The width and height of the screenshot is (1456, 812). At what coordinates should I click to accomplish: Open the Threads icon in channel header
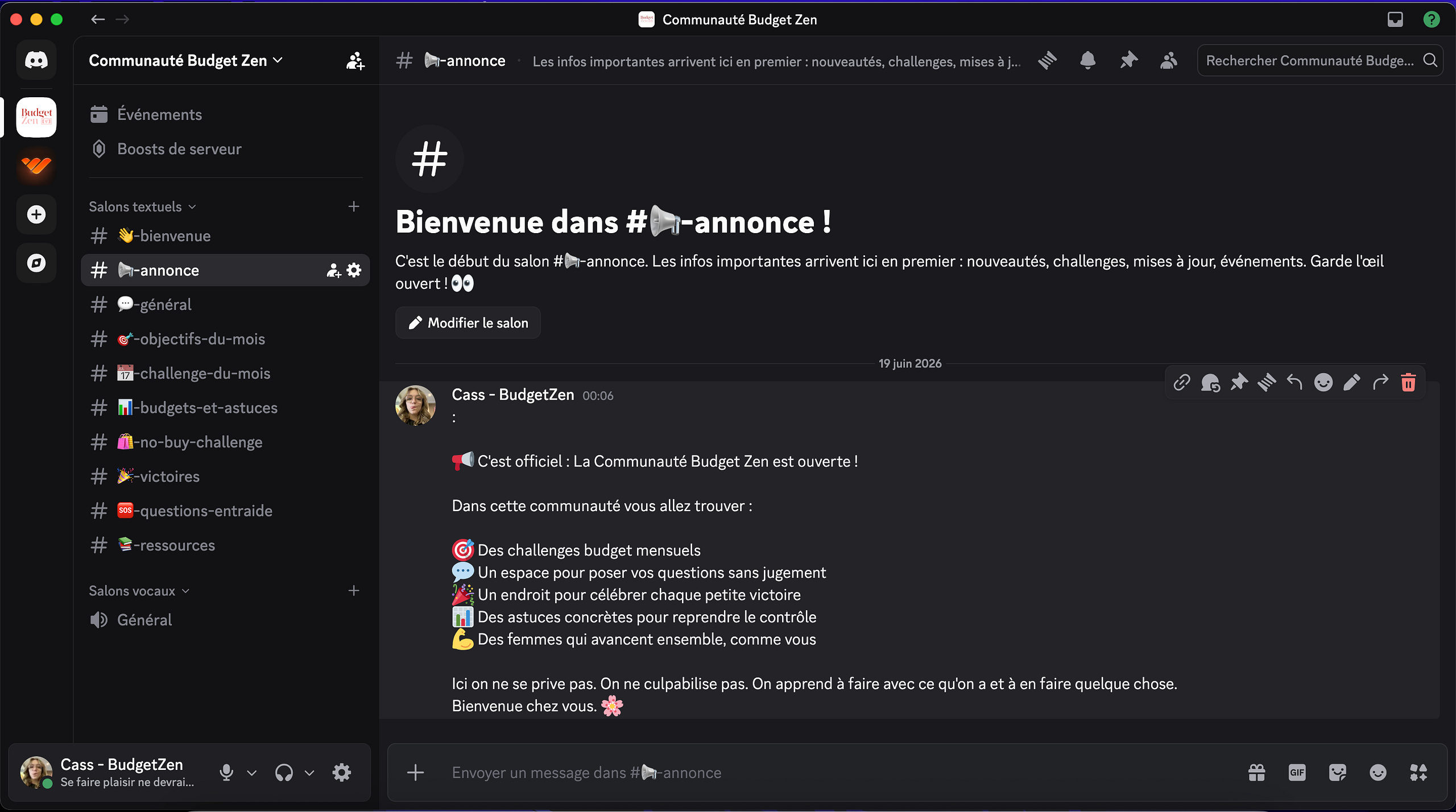[1047, 60]
